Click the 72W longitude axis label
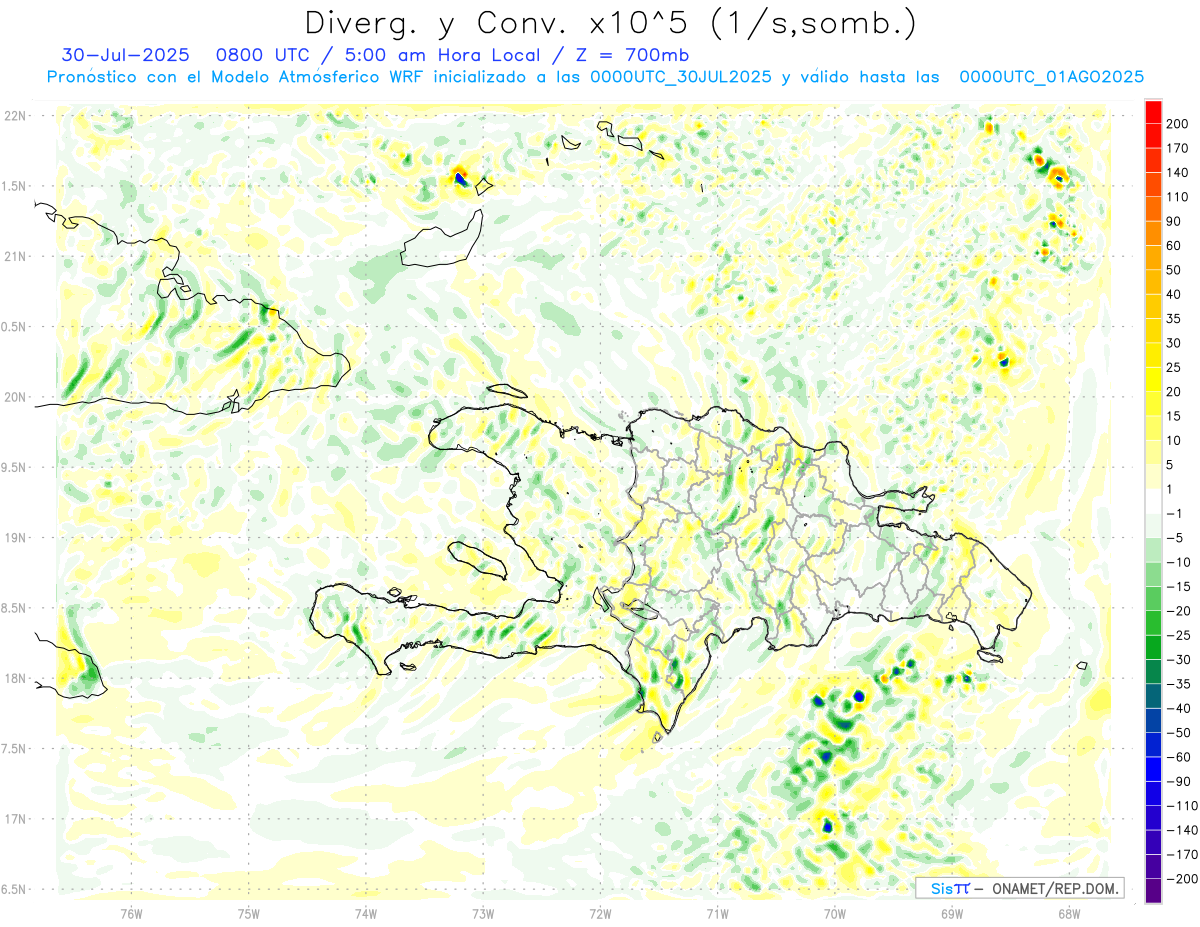This screenshot has height=927, width=1200. (x=600, y=912)
